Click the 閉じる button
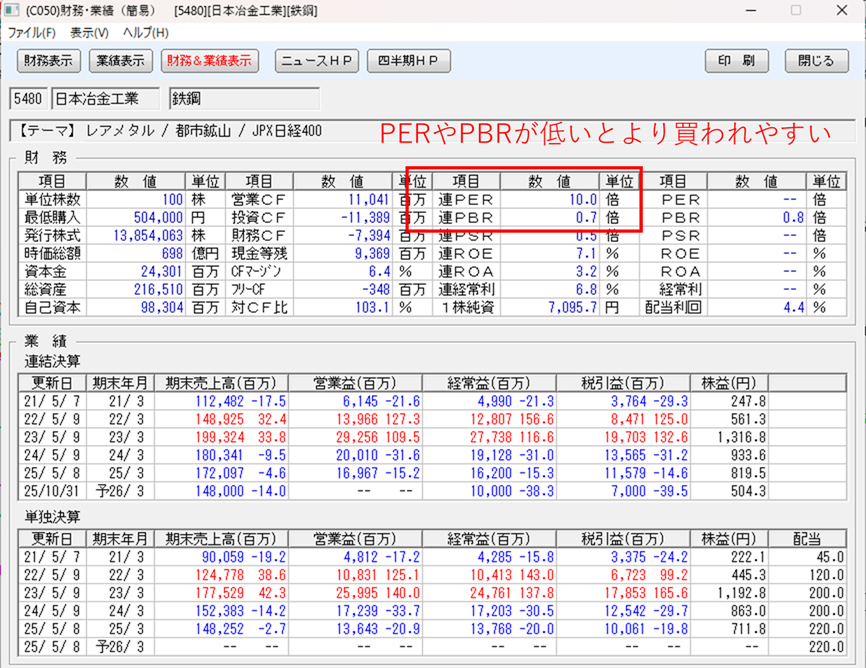The image size is (866, 668). [816, 61]
